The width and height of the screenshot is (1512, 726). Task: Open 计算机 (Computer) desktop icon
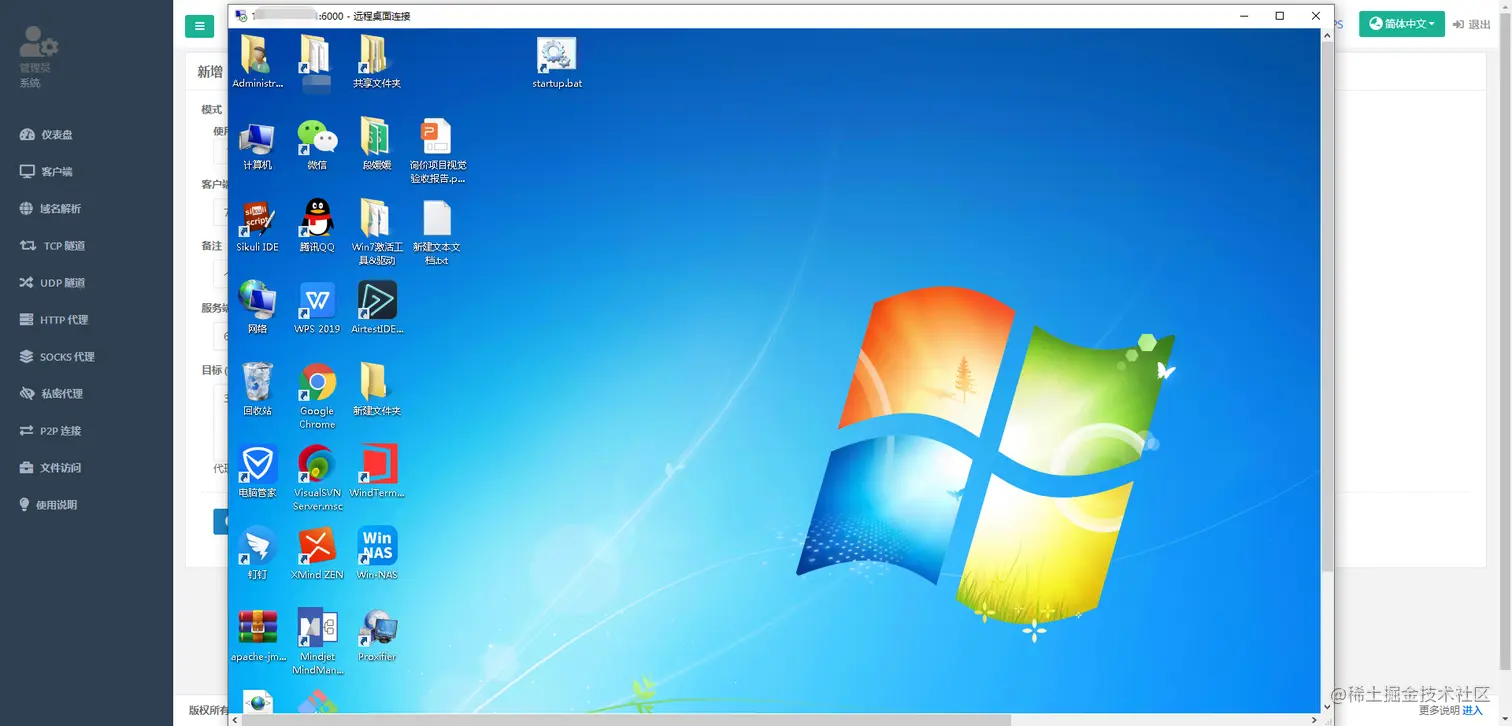click(x=257, y=145)
